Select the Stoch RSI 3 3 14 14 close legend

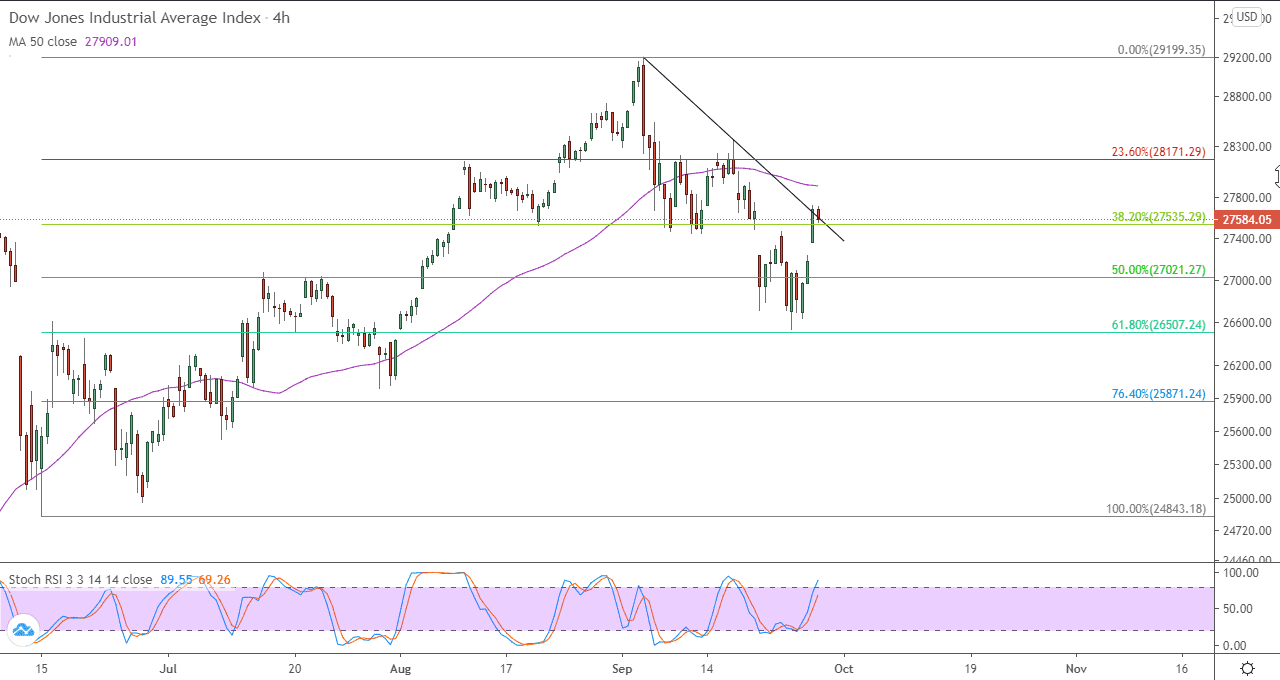point(81,579)
